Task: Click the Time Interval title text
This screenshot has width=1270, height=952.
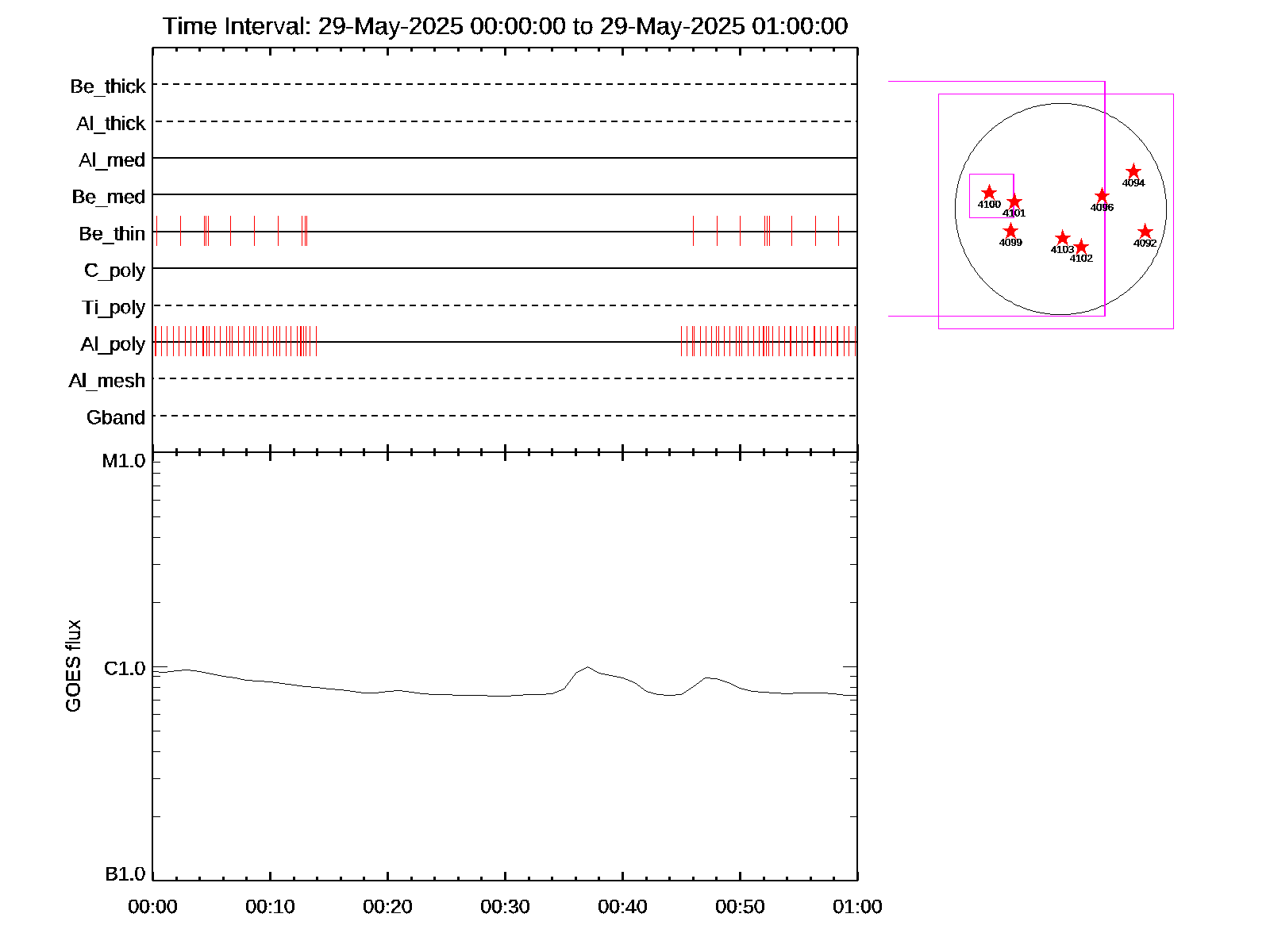Action: click(x=505, y=26)
